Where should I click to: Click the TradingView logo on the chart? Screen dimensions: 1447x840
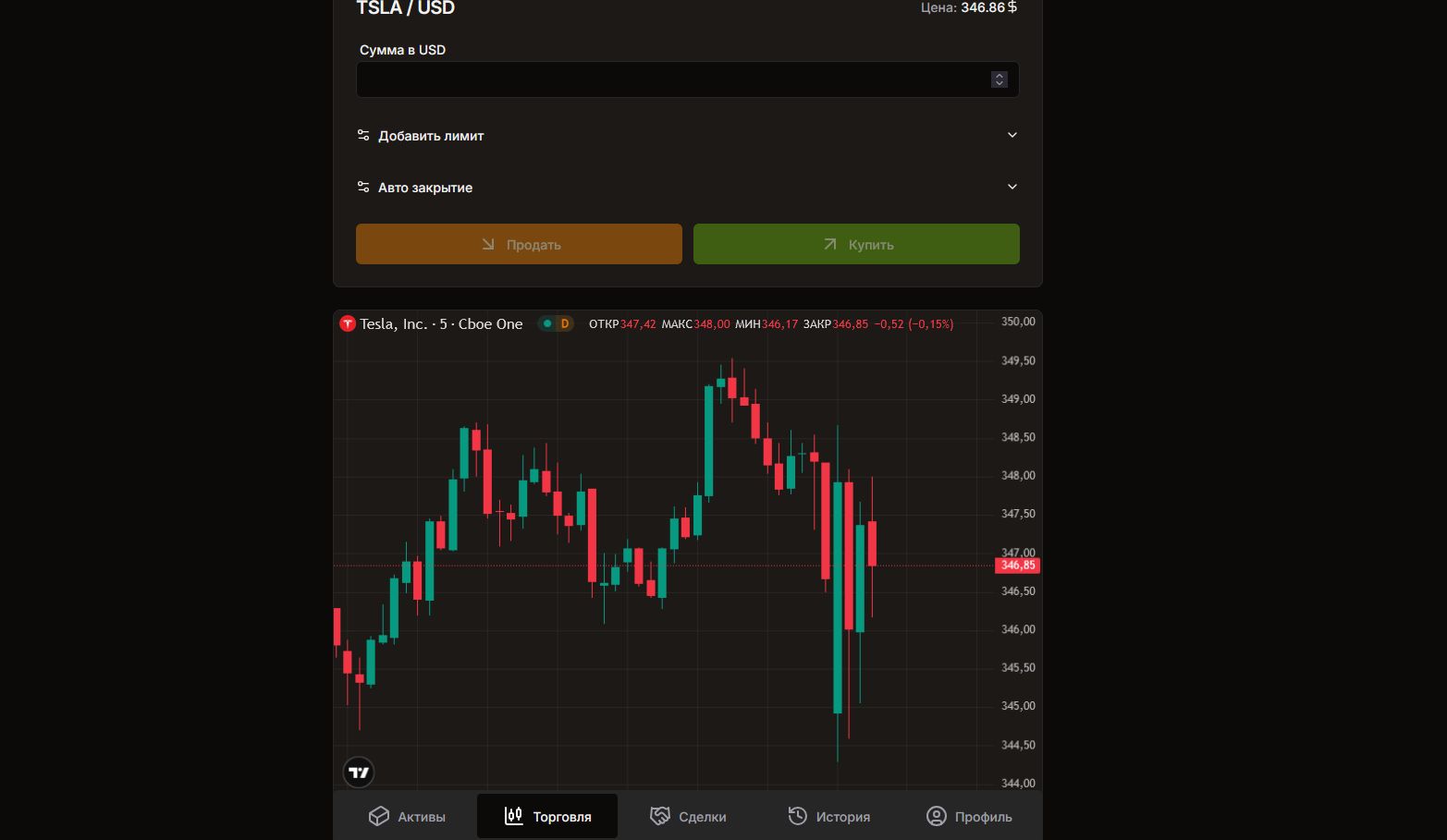[359, 773]
